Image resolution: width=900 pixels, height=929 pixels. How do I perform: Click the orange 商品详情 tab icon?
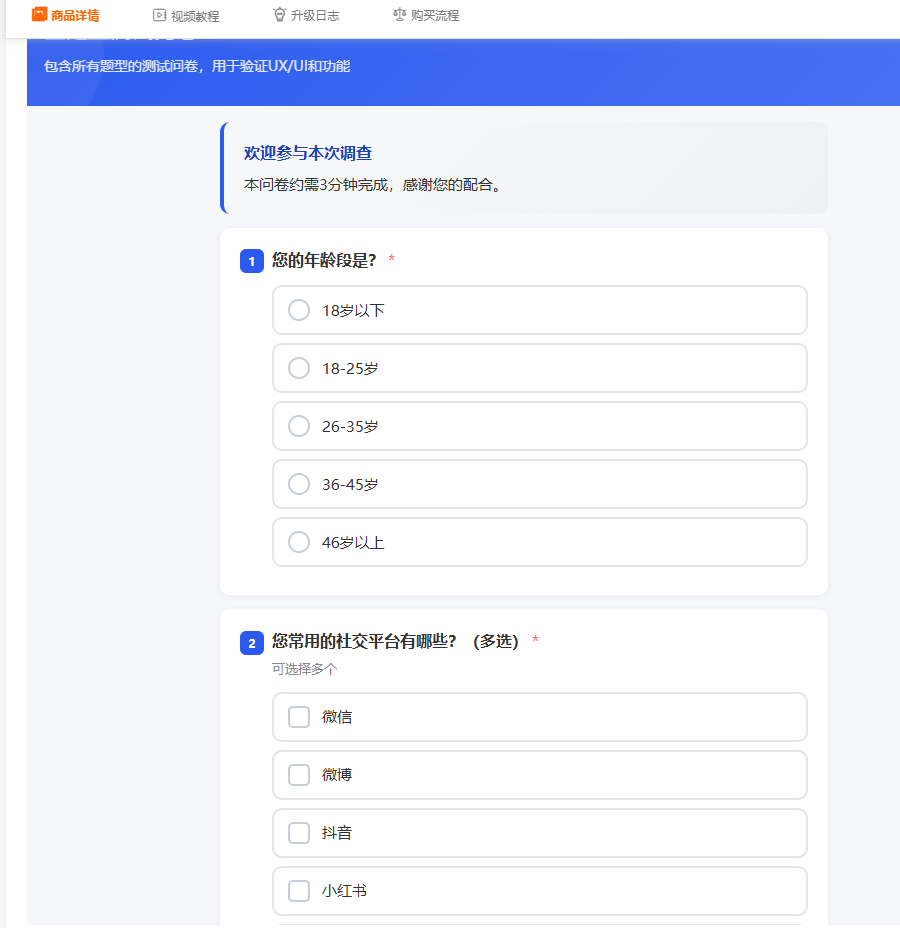(40, 15)
